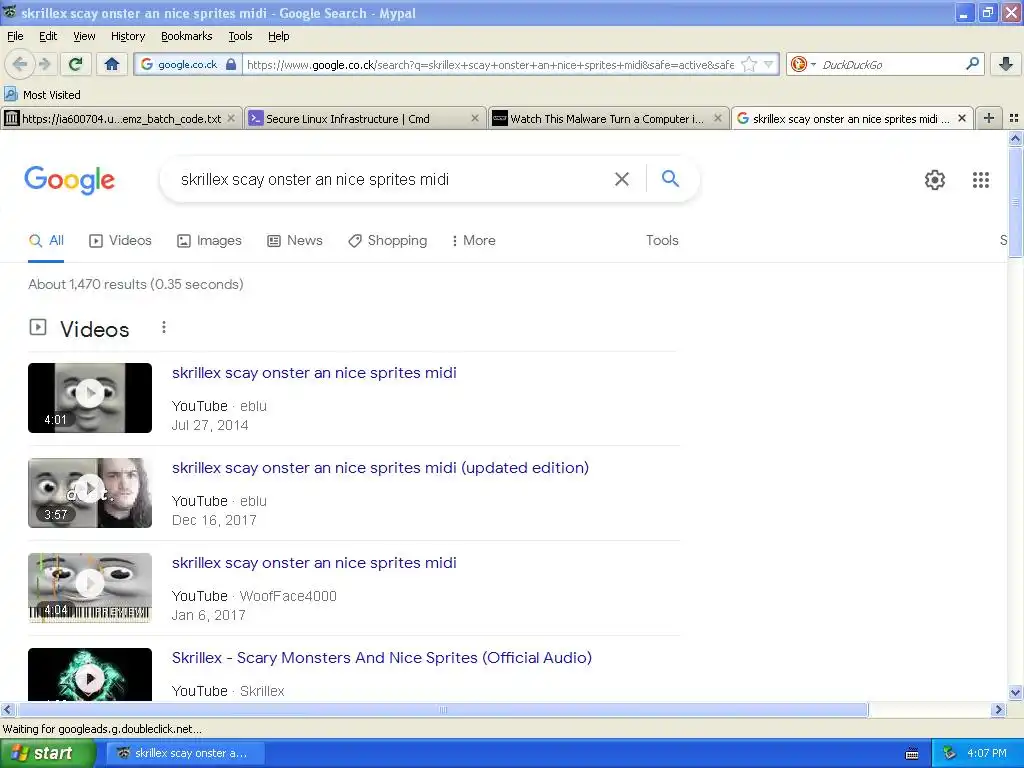Open the Most Visited bookmarks folder
The image size is (1024, 768).
click(x=42, y=95)
